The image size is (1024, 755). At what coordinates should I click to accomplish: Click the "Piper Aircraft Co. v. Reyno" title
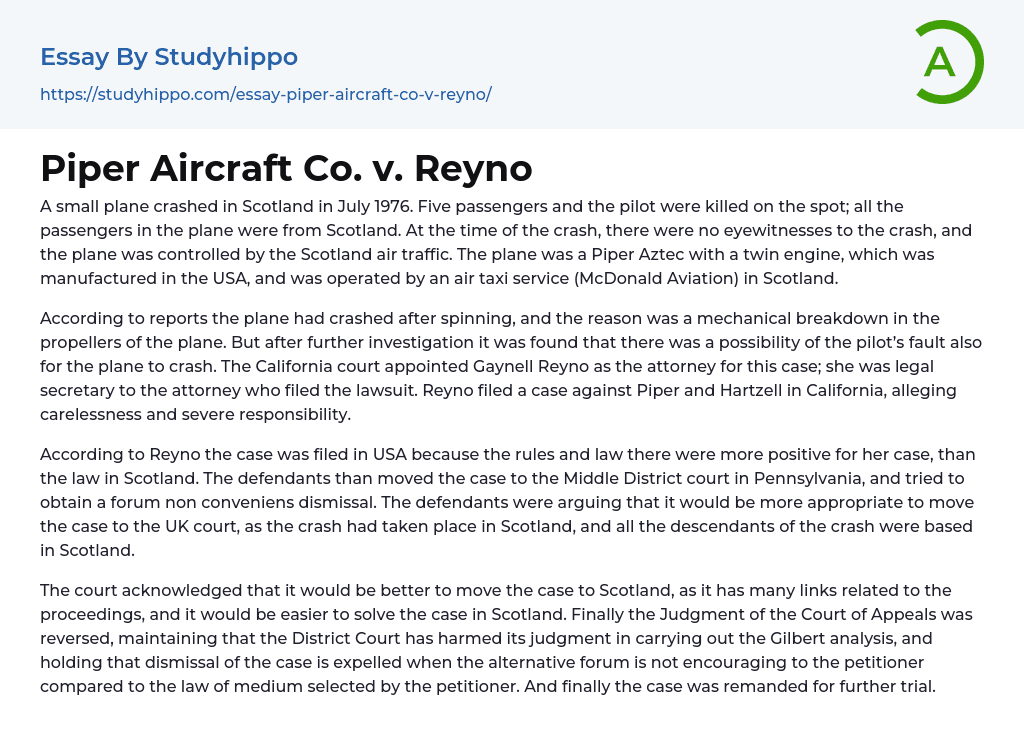tap(286, 168)
